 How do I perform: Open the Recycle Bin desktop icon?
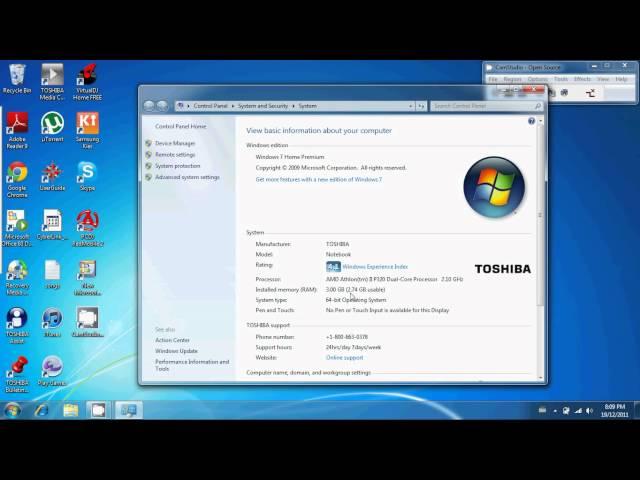tap(17, 79)
